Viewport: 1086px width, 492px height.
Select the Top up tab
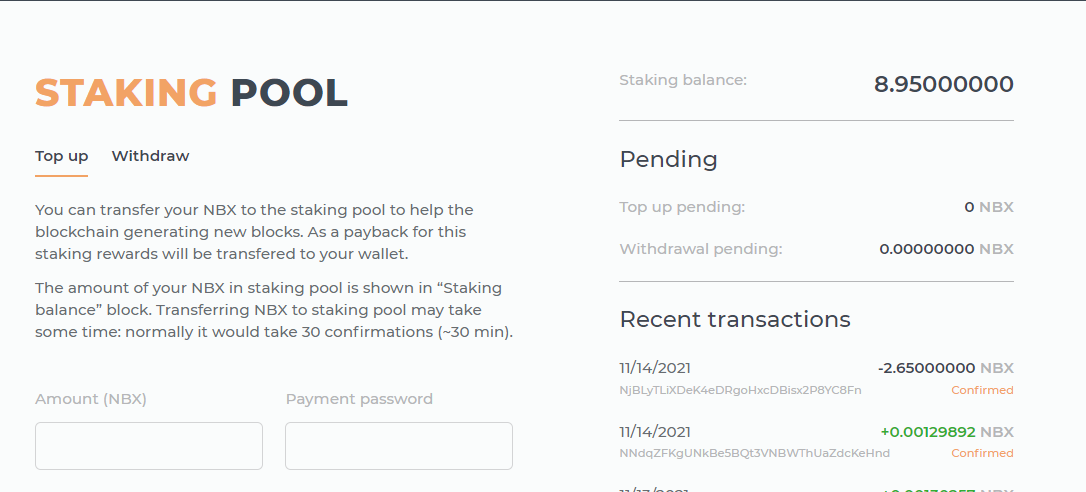pos(62,157)
